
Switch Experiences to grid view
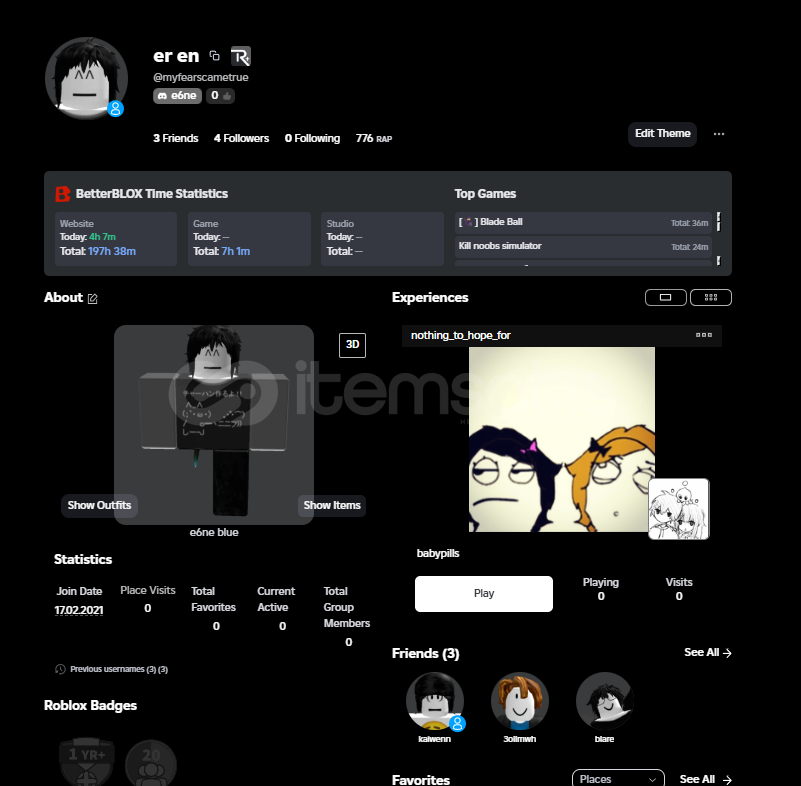(711, 298)
